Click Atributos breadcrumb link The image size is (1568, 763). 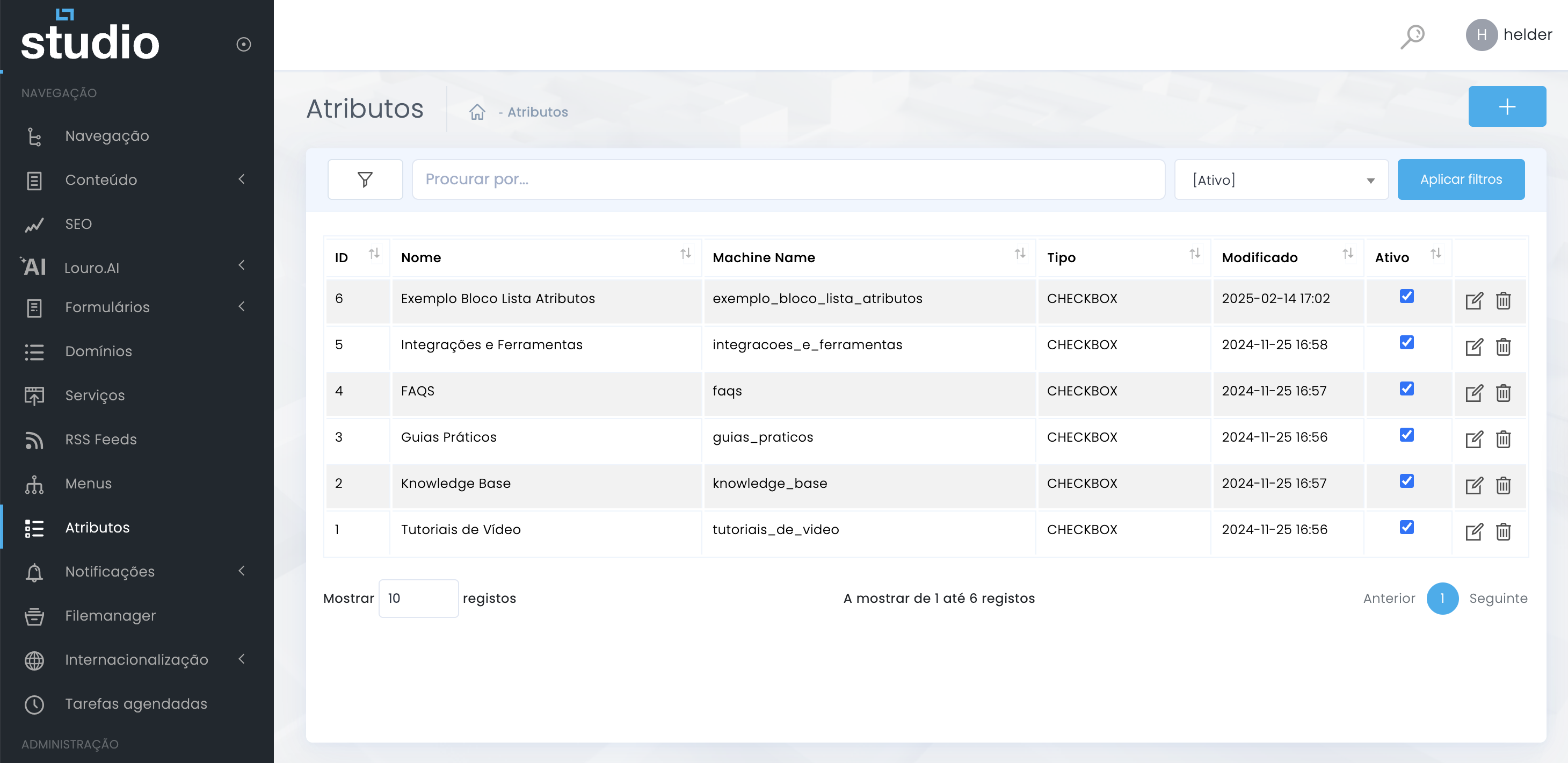click(x=538, y=113)
